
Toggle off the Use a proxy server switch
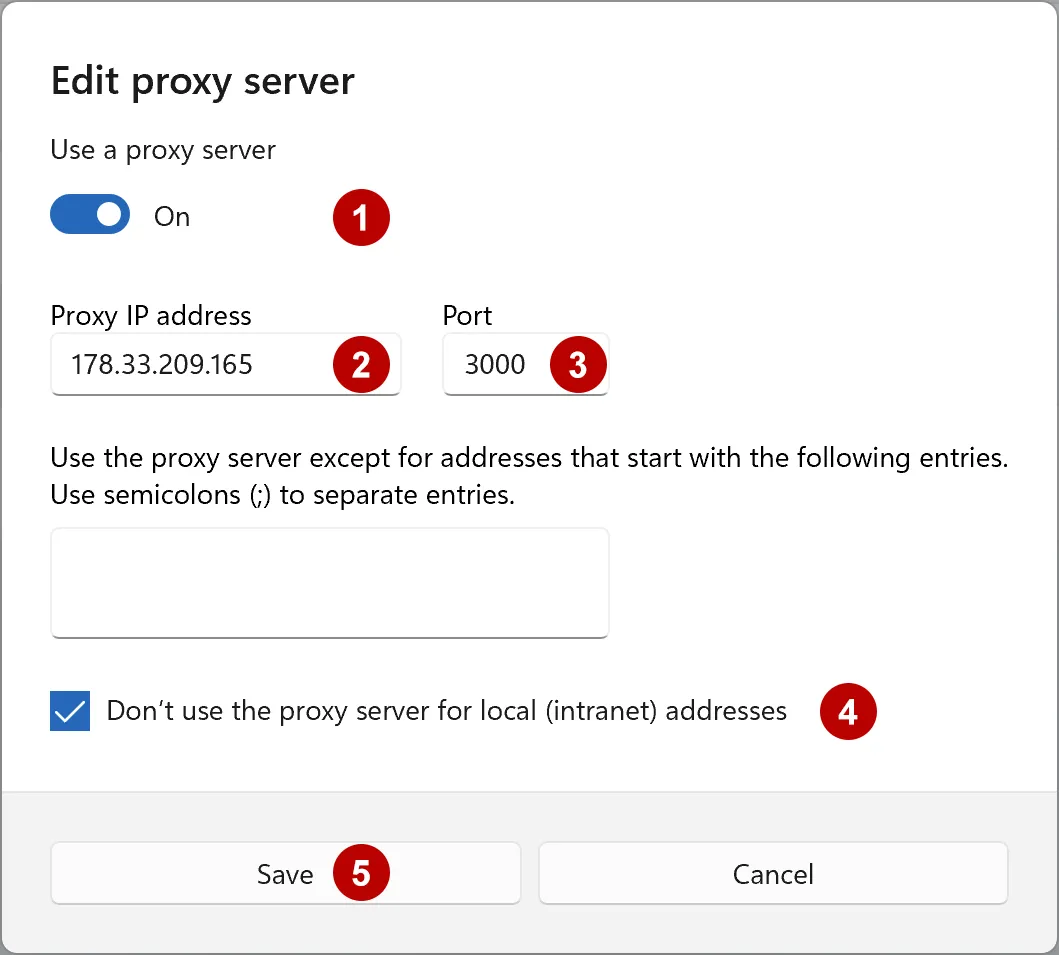(90, 214)
